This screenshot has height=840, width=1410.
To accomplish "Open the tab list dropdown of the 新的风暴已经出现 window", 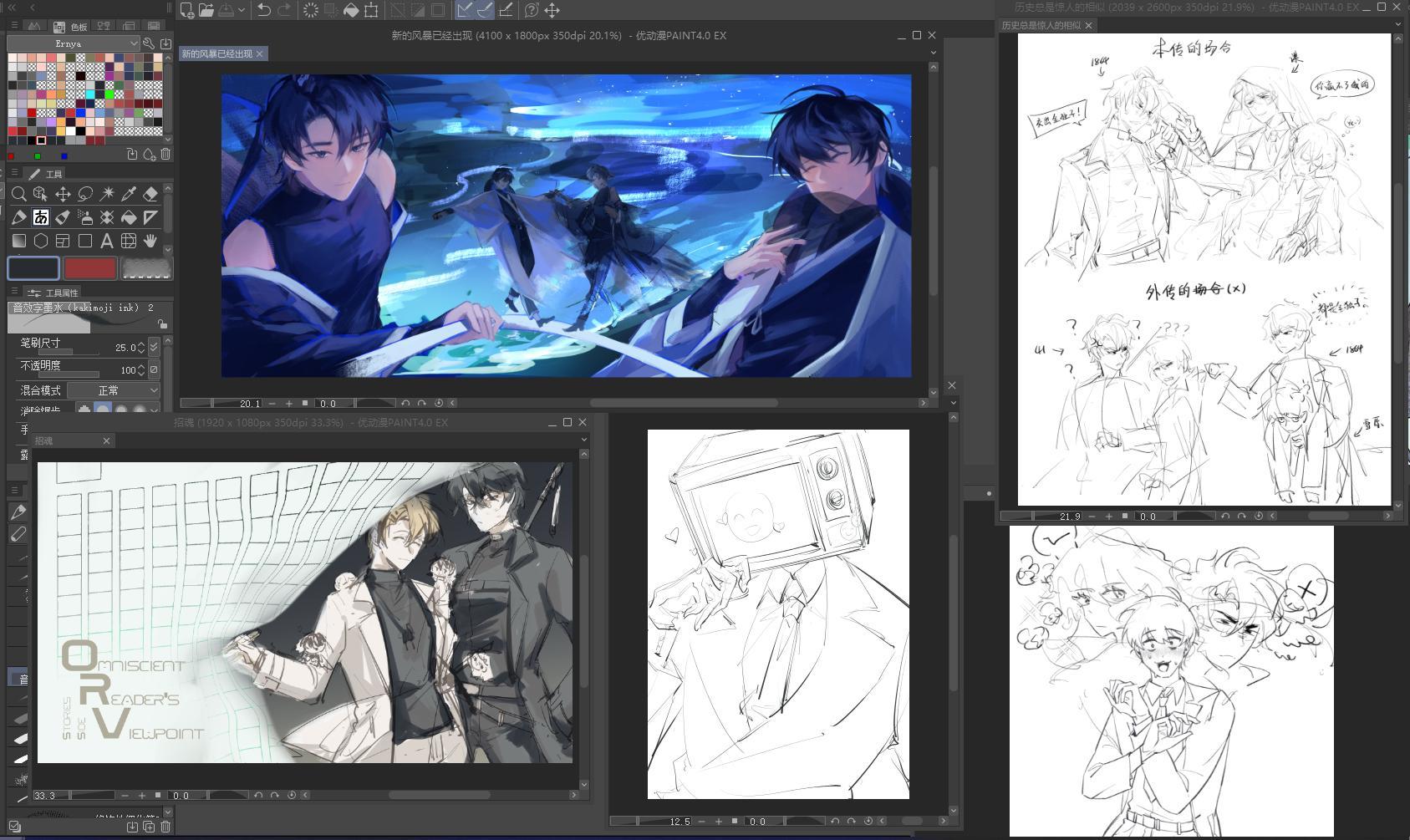I will click(x=934, y=53).
